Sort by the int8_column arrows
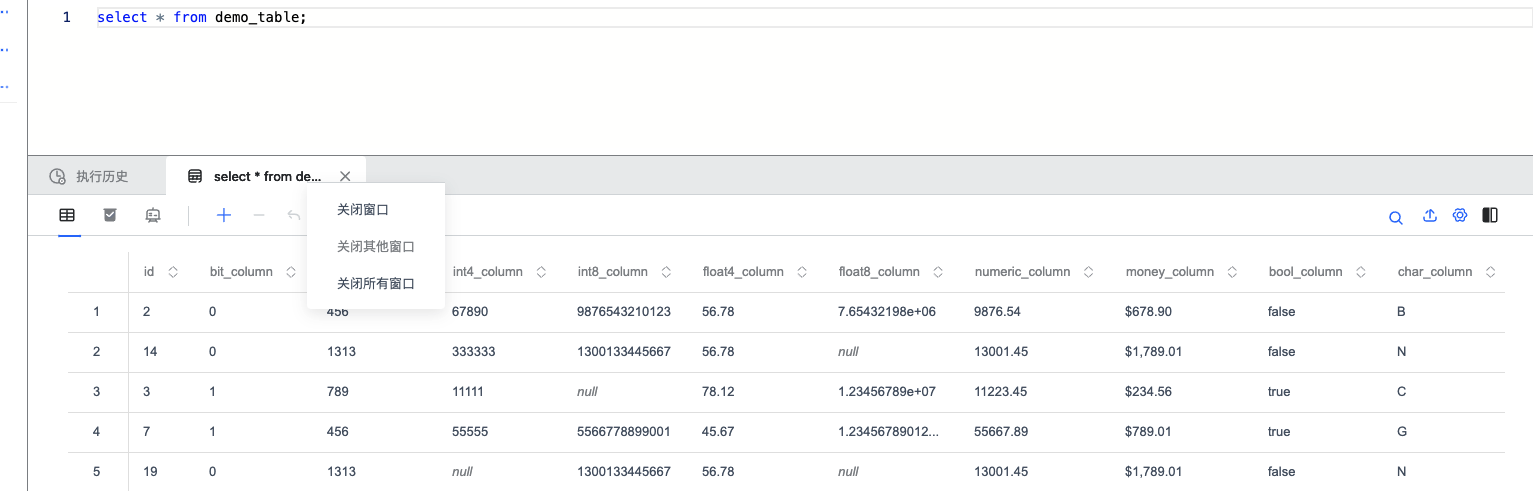 (x=667, y=272)
